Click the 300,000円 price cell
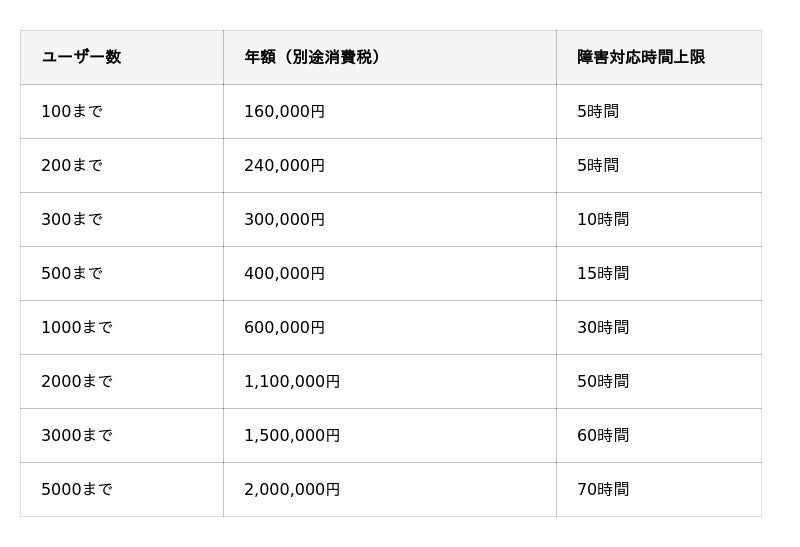Screen dimensions: 800x547 click(284, 219)
